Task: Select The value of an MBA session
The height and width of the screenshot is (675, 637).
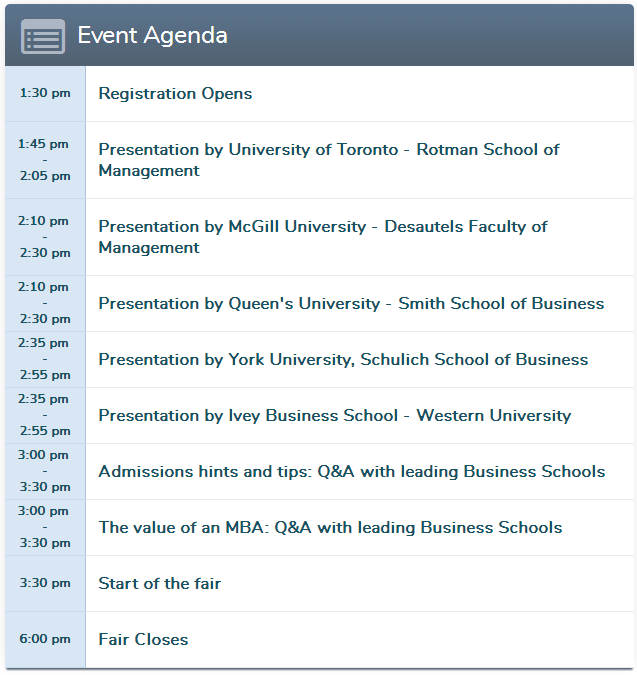Action: (x=330, y=528)
